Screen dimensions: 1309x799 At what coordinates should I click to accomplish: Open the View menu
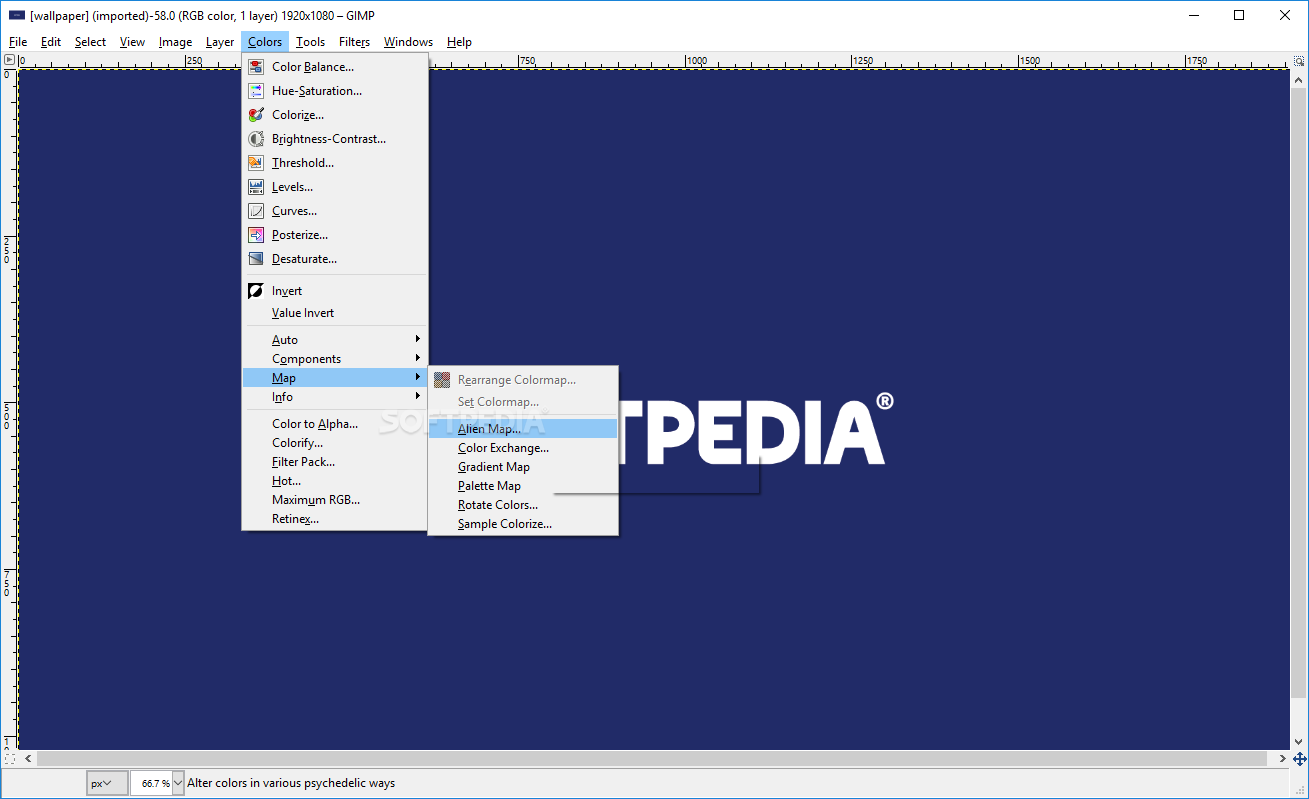tap(132, 42)
